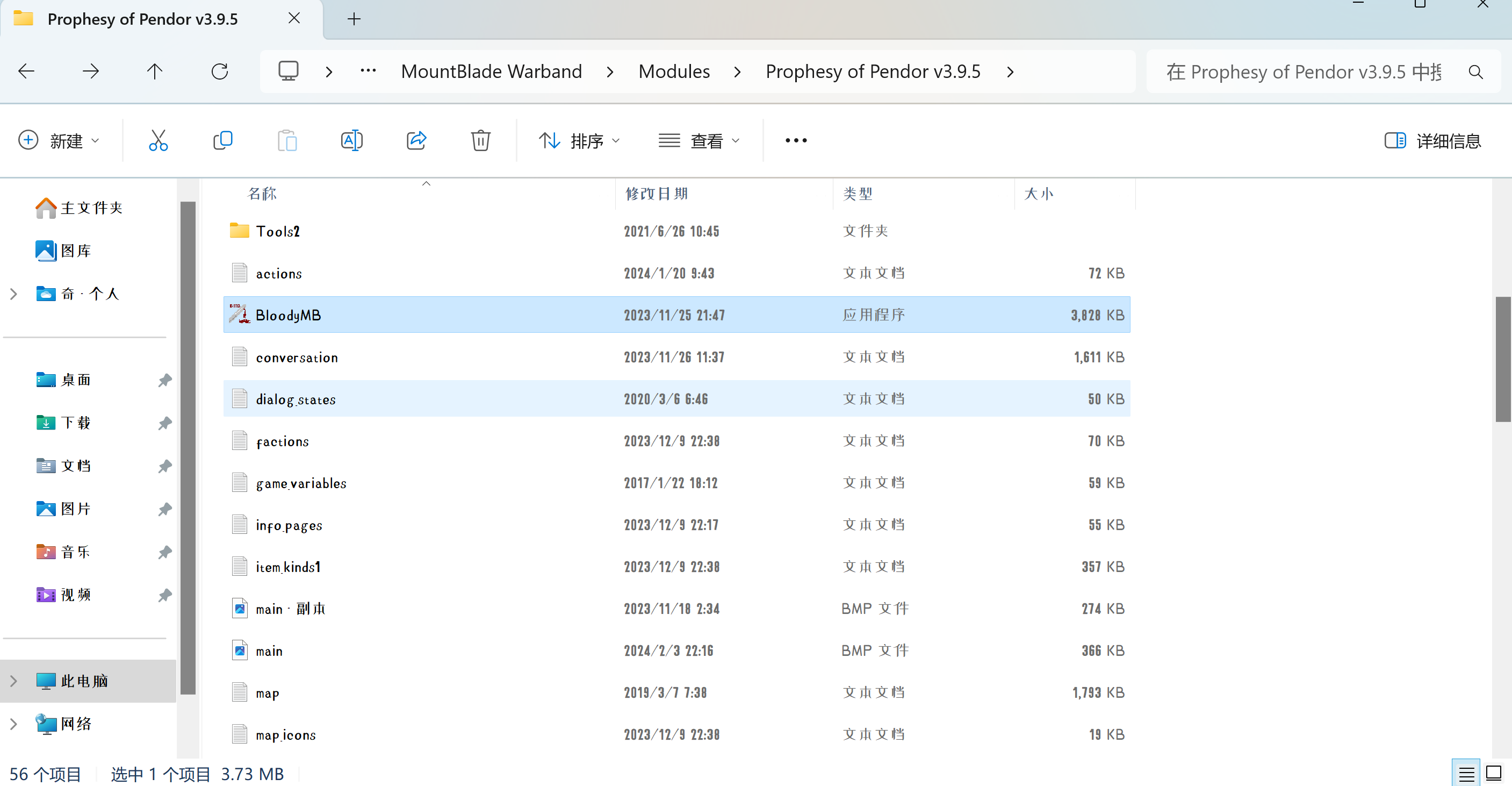Expand chevron after This PC icon in address bar

click(x=329, y=72)
